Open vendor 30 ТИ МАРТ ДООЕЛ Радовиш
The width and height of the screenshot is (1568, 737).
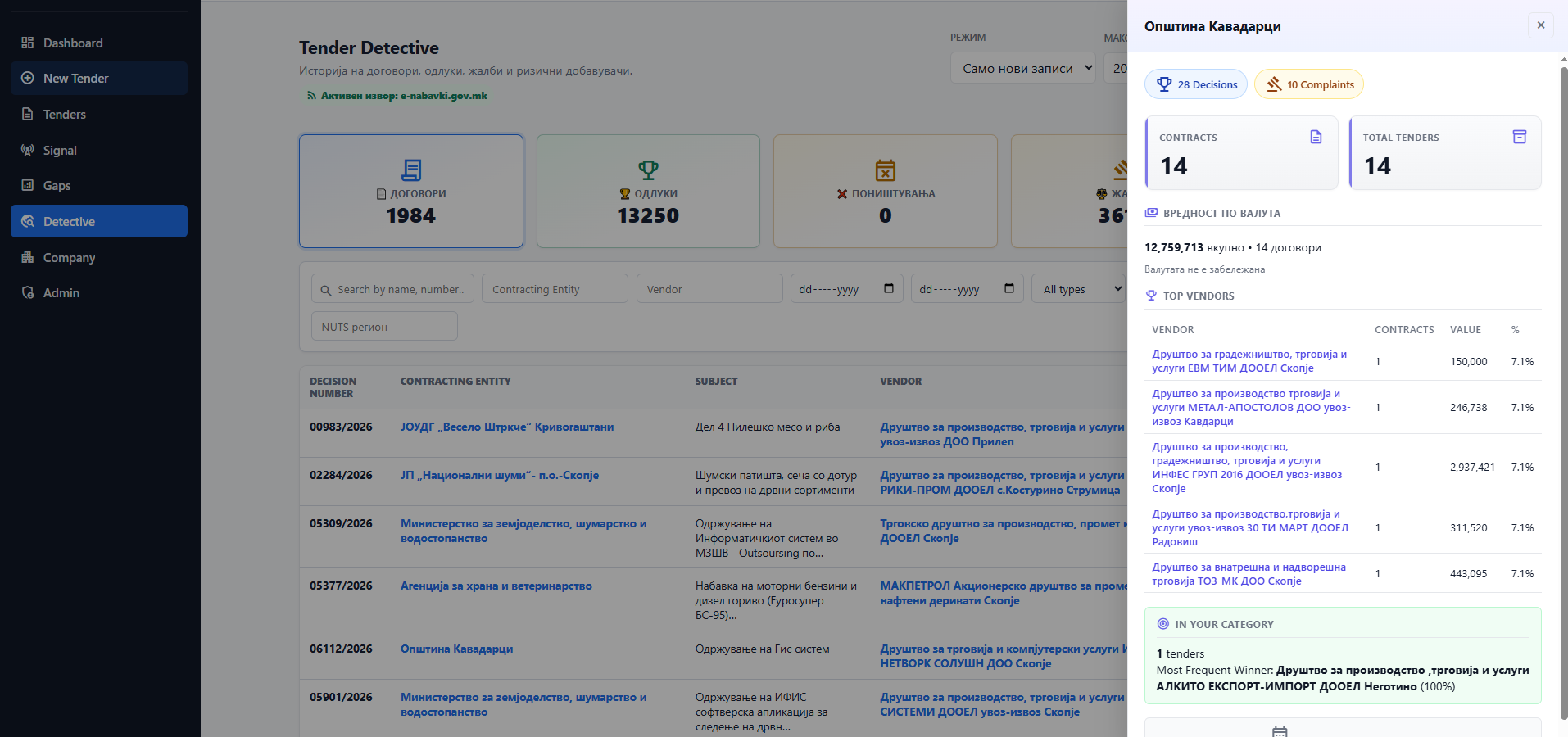point(1250,527)
